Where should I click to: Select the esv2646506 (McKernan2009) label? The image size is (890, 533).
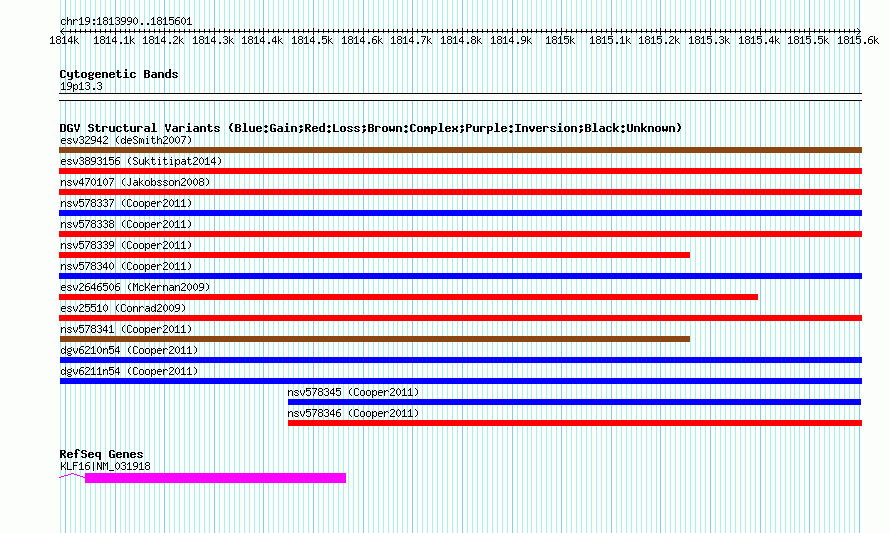(135, 287)
